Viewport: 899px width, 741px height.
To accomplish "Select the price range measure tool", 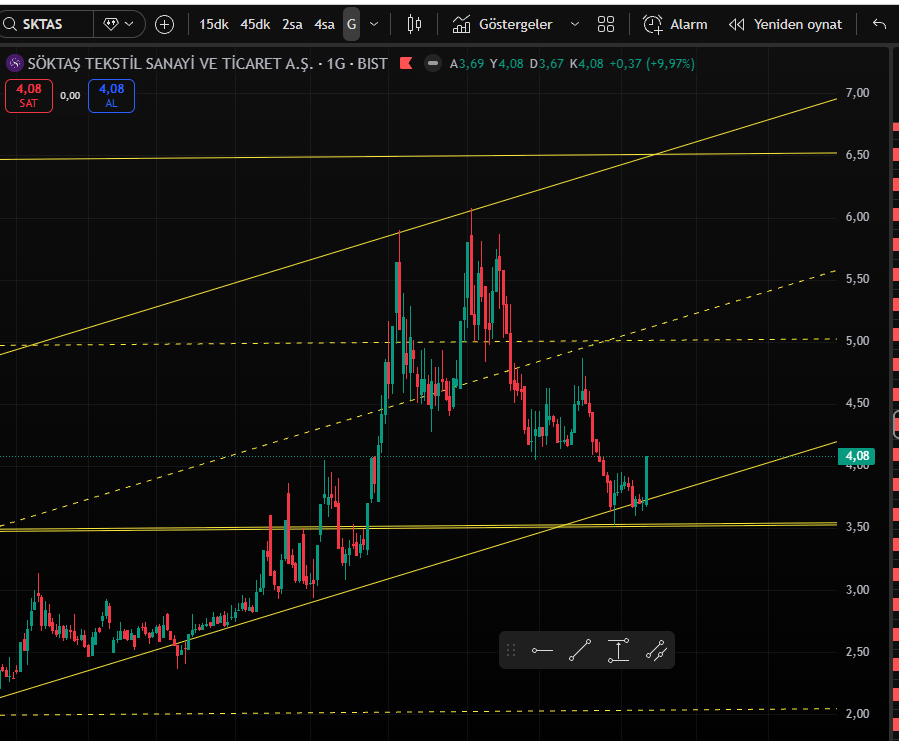I will coord(618,650).
